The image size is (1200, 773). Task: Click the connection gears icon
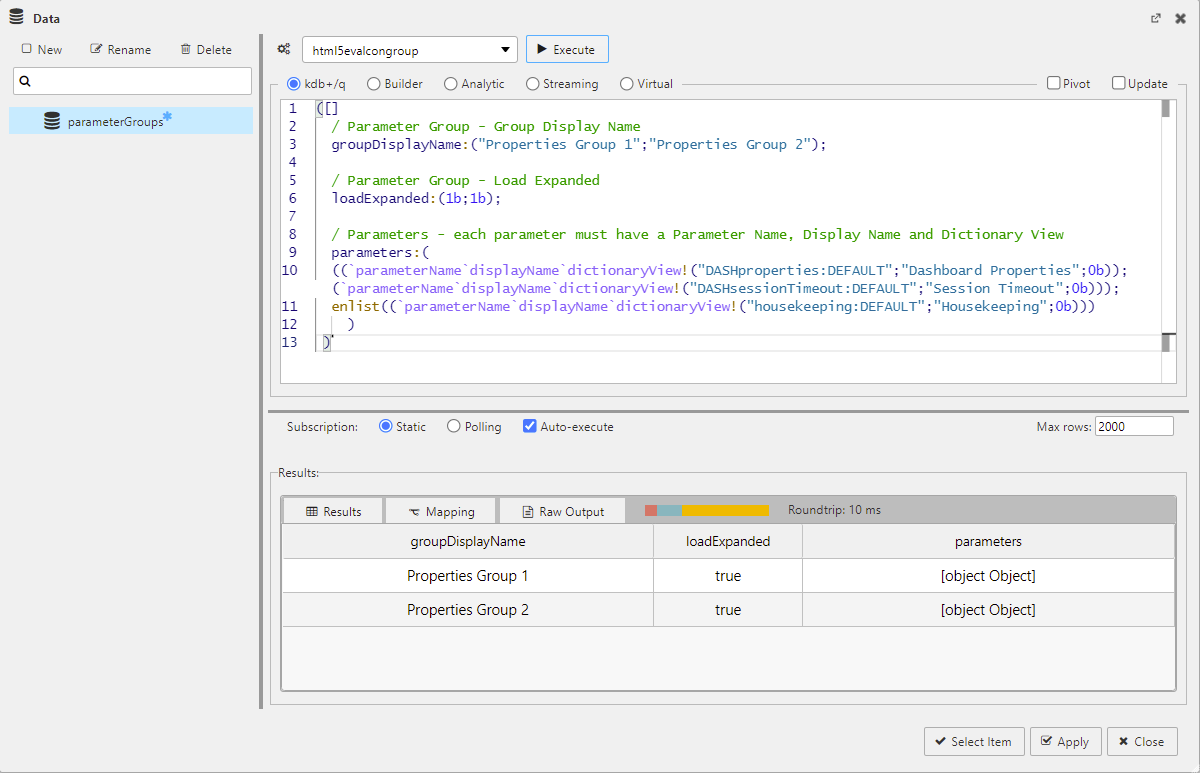pyautogui.click(x=284, y=49)
